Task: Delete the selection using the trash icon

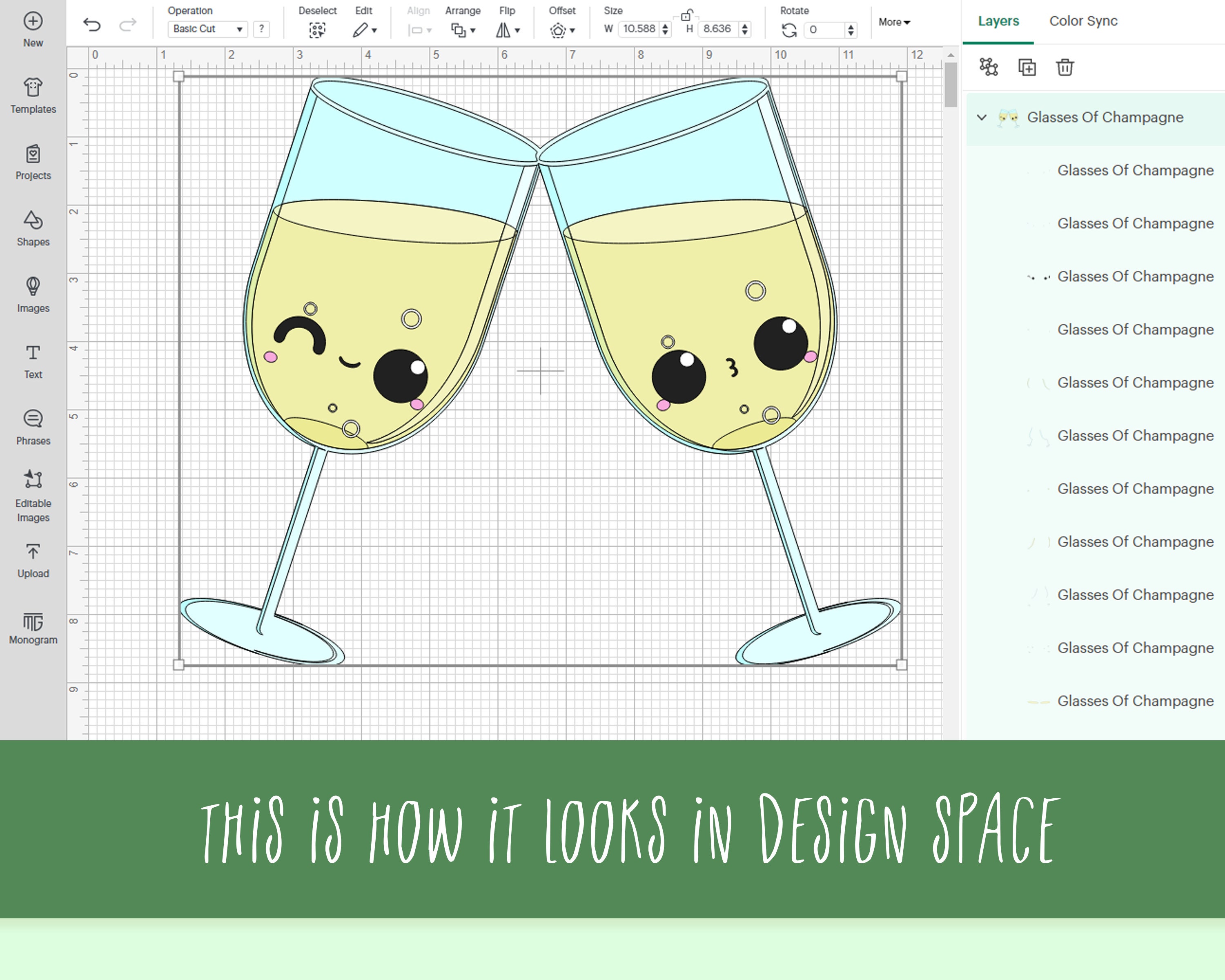Action: [1065, 67]
